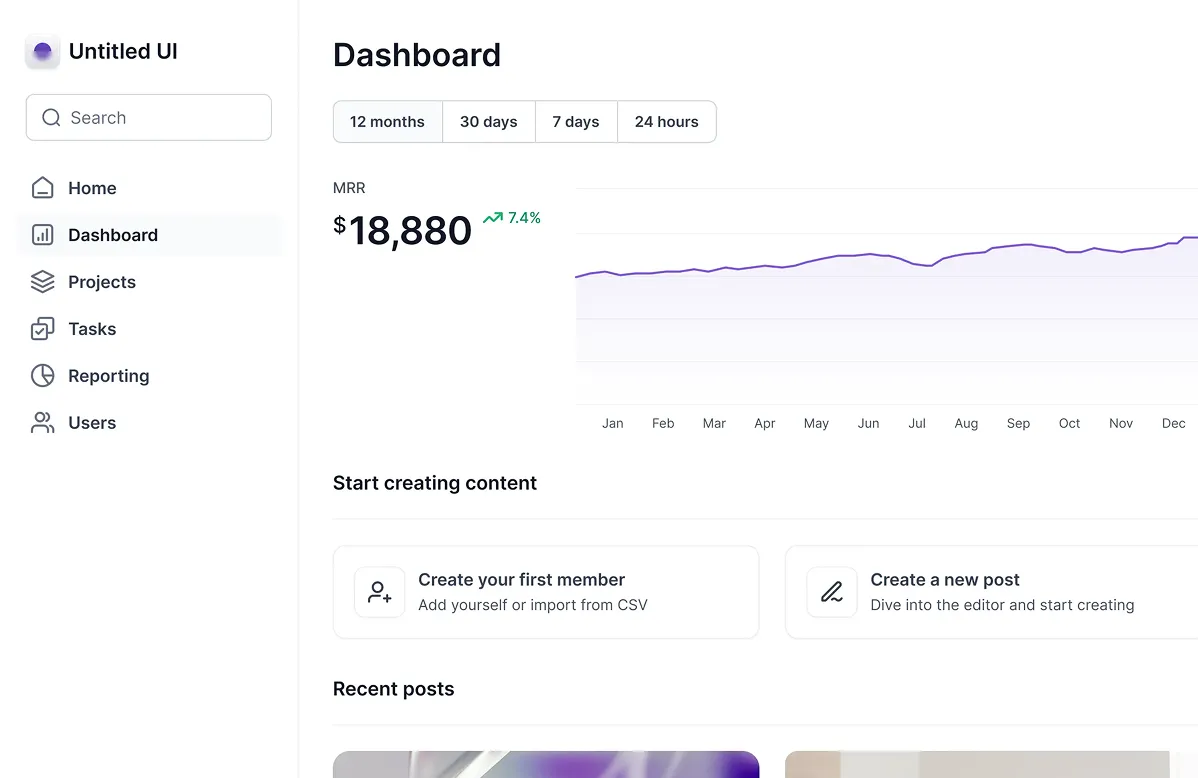Click the MRR label
Image resolution: width=1198 pixels, height=778 pixels.
pyautogui.click(x=349, y=188)
